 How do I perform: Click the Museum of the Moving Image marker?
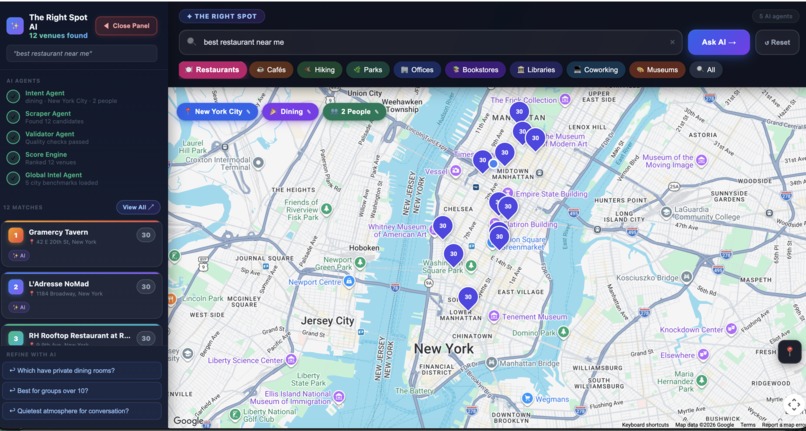(x=702, y=162)
